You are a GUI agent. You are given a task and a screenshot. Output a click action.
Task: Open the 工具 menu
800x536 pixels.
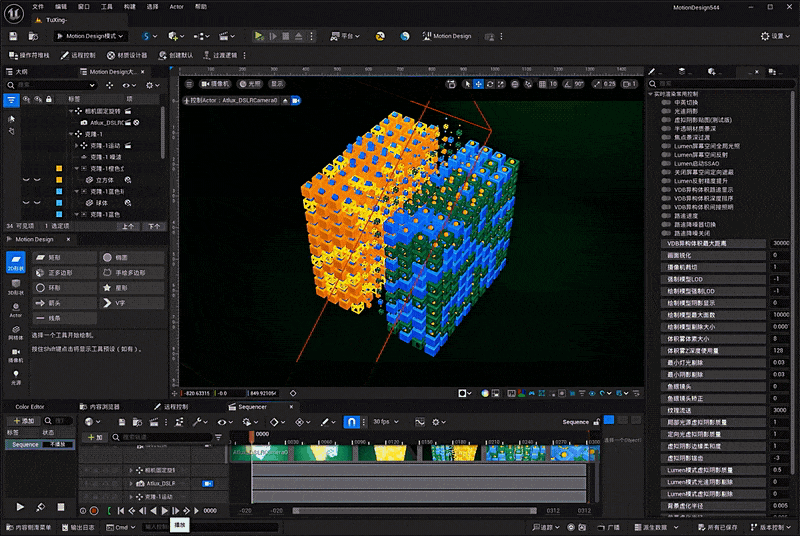pyautogui.click(x=107, y=7)
